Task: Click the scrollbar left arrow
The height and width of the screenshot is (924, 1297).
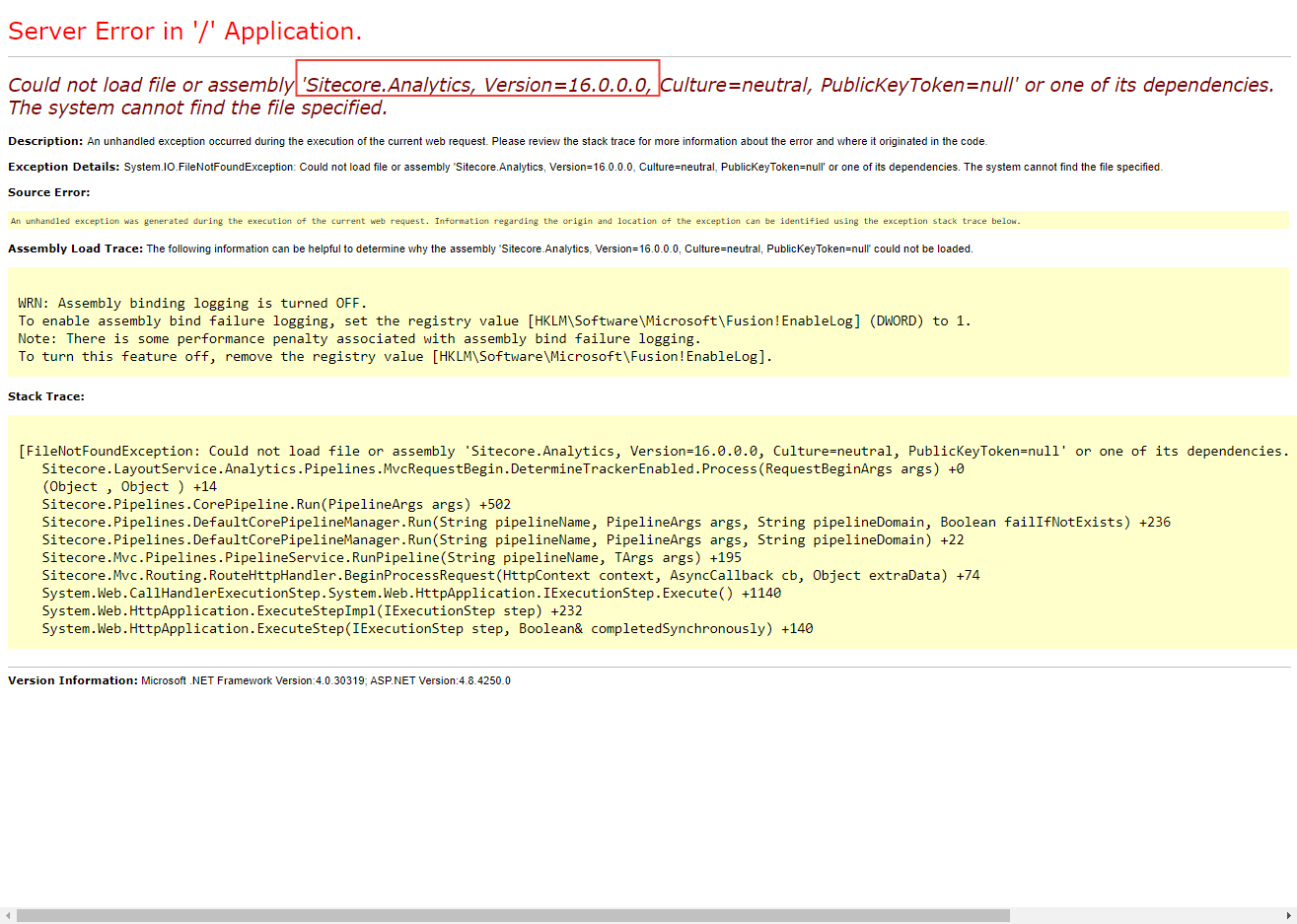Action: coord(8,916)
